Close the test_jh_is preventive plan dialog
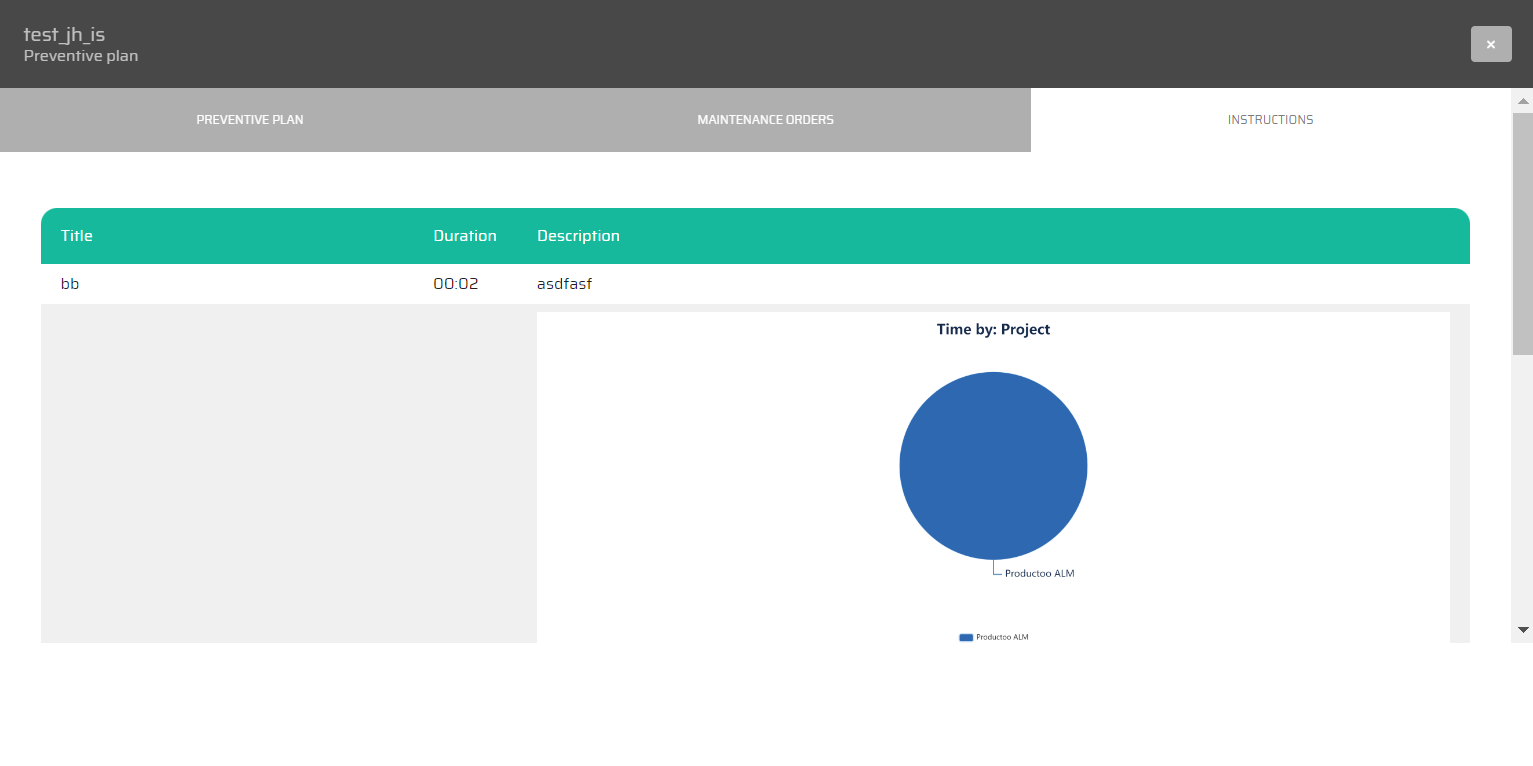This screenshot has height=766, width=1533. click(x=1490, y=44)
